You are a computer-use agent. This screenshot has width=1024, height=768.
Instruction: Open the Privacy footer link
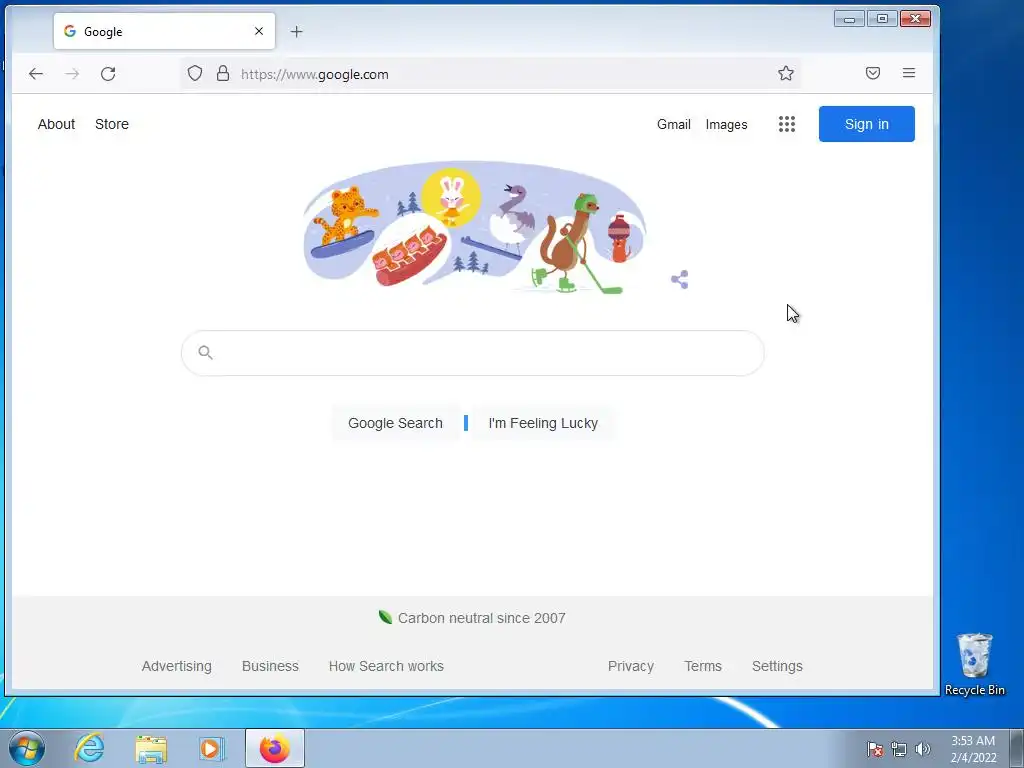[630, 666]
